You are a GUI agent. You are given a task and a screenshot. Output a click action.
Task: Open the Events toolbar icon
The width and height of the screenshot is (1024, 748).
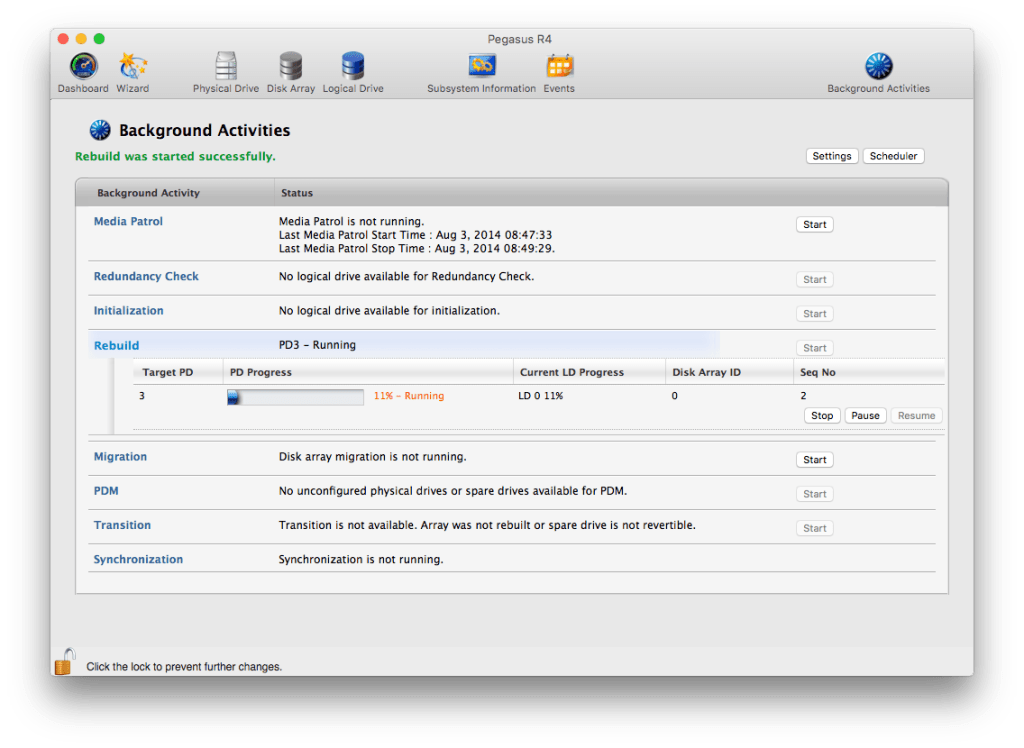pos(559,68)
